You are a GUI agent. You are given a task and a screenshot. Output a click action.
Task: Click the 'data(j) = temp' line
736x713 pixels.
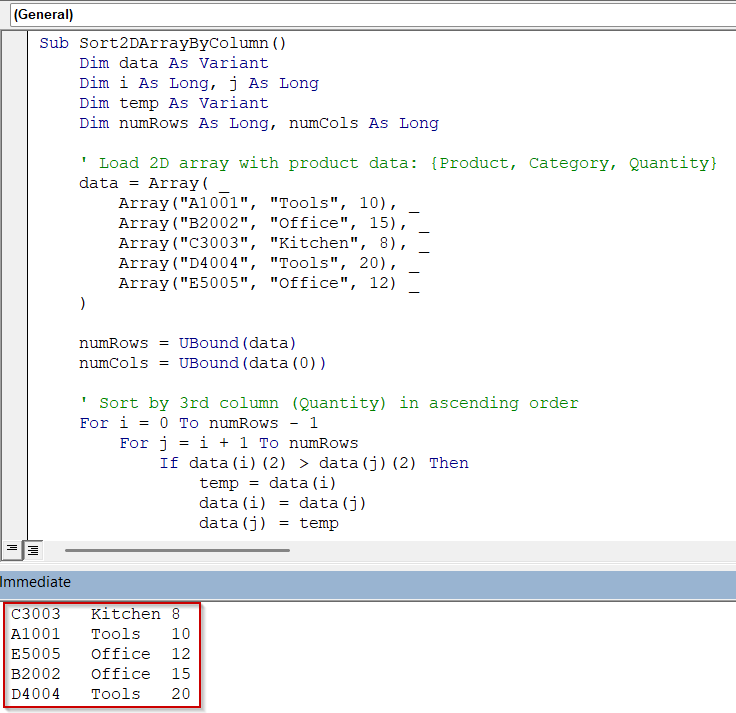click(268, 523)
